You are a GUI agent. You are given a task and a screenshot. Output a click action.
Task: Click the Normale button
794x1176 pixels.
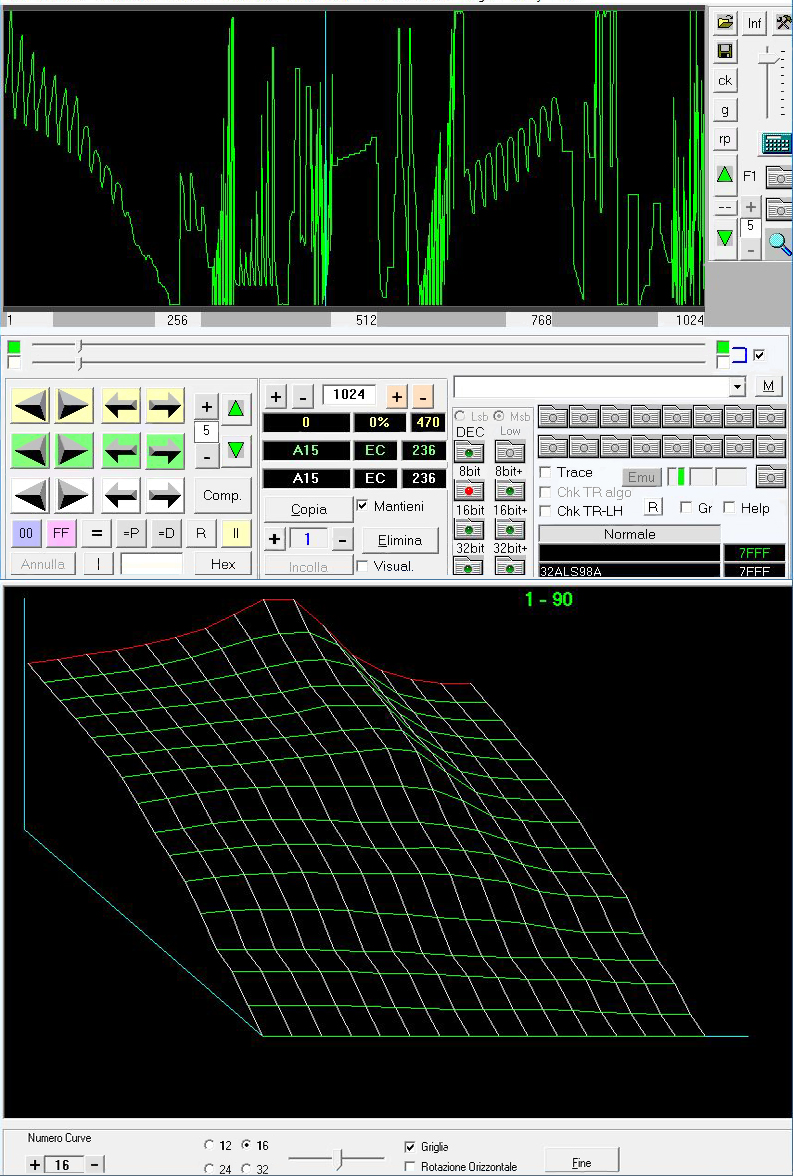click(x=629, y=534)
